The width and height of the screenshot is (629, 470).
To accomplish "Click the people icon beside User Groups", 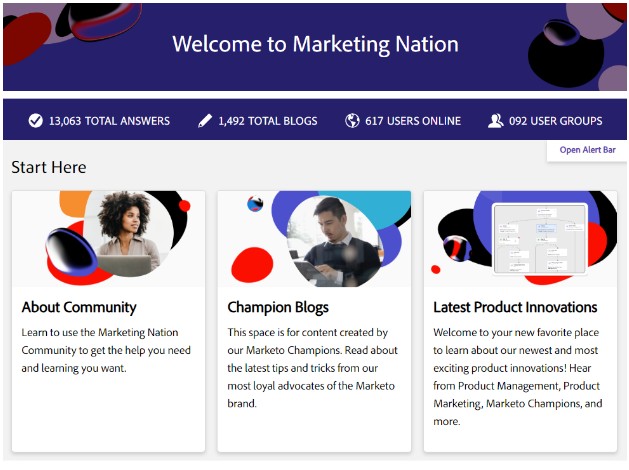I will [495, 121].
